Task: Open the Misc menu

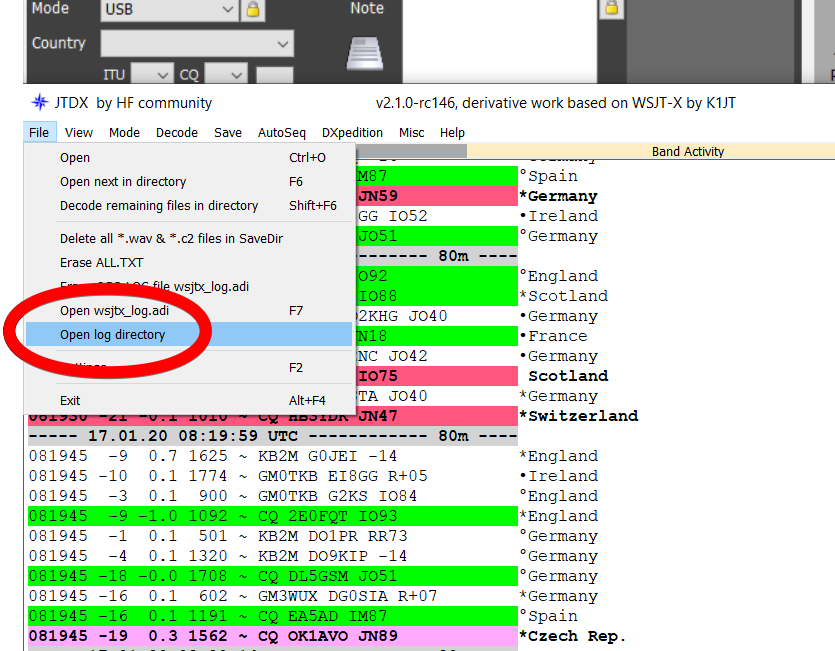Action: click(412, 133)
